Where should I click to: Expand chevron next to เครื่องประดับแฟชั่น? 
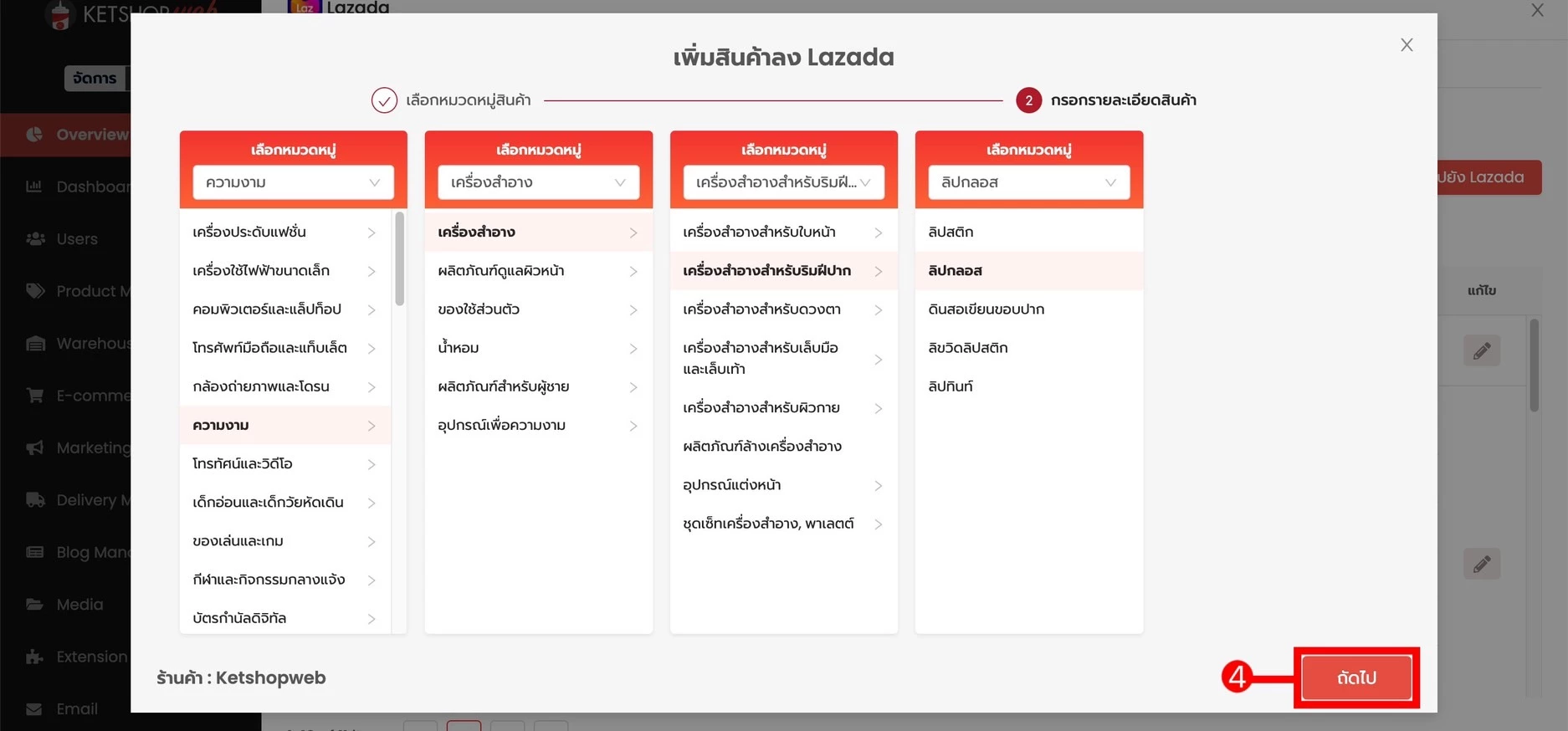coord(372,233)
